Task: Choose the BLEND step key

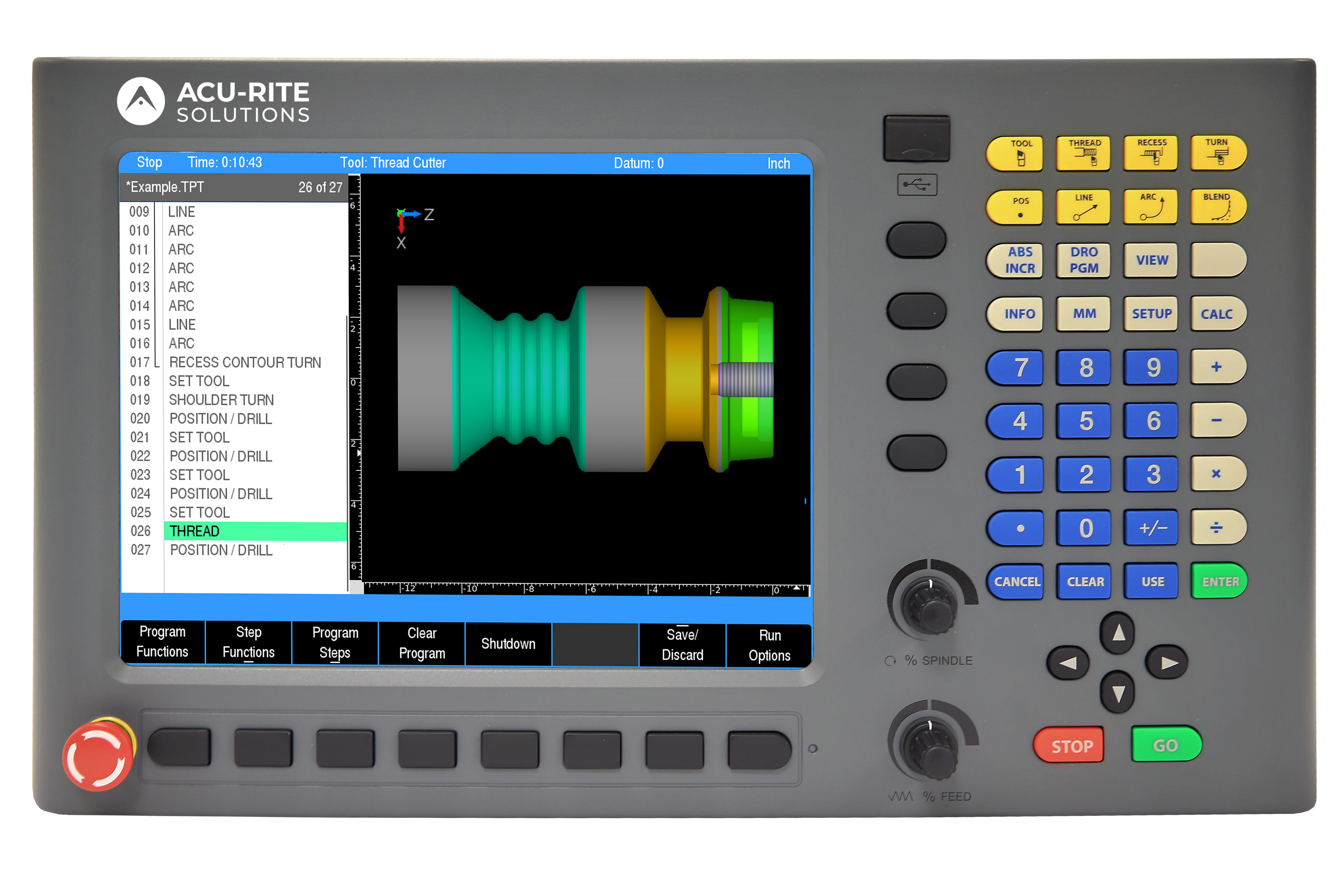Action: [x=1218, y=207]
